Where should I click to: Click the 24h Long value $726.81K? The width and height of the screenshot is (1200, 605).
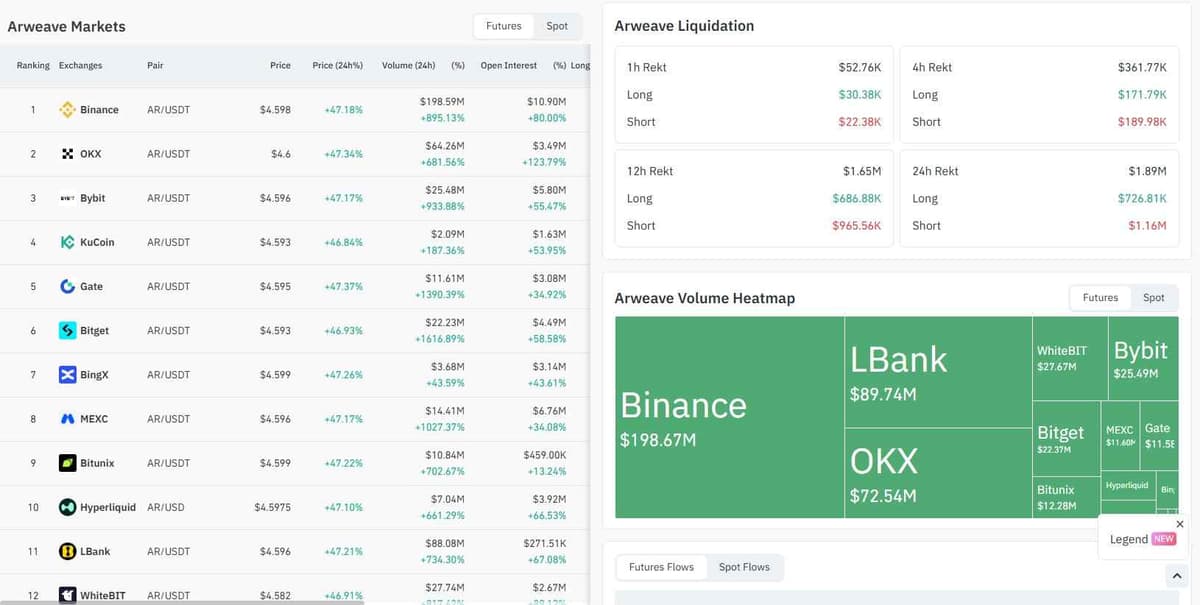(1142, 198)
